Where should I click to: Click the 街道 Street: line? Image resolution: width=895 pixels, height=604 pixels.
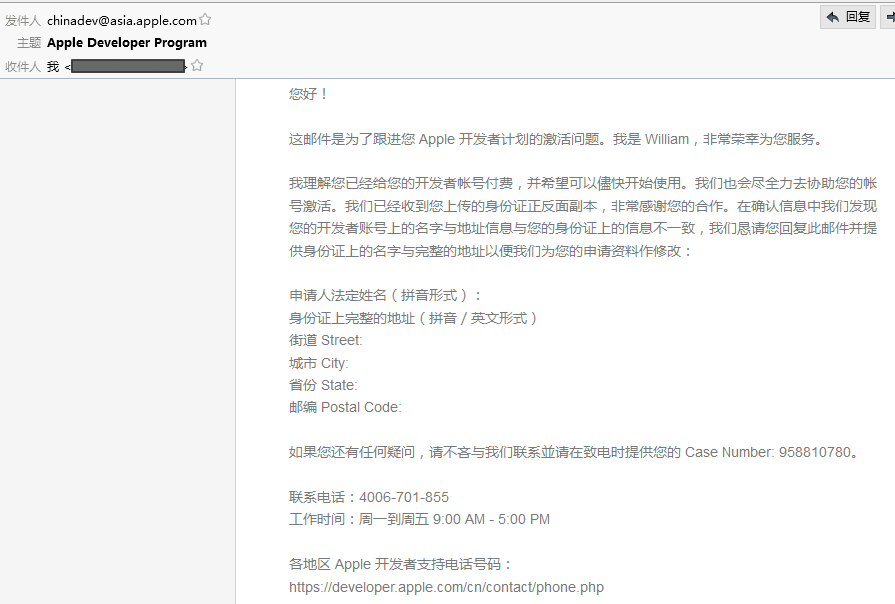pyautogui.click(x=325, y=340)
